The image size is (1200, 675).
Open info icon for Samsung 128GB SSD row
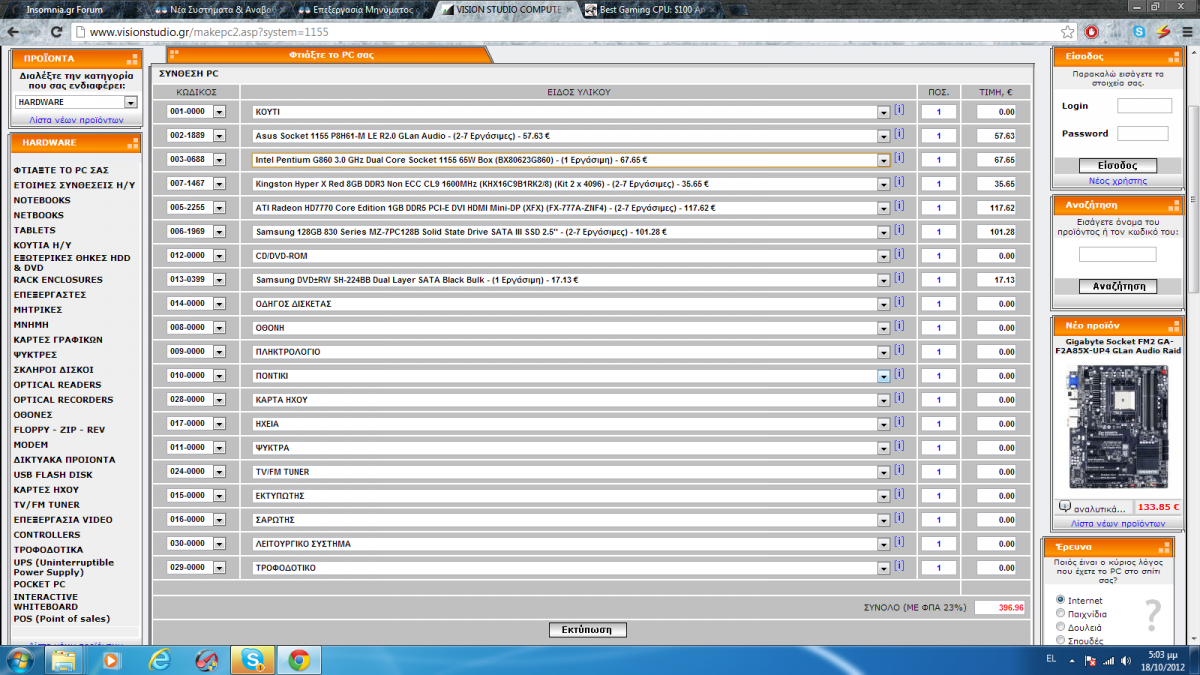coord(899,231)
